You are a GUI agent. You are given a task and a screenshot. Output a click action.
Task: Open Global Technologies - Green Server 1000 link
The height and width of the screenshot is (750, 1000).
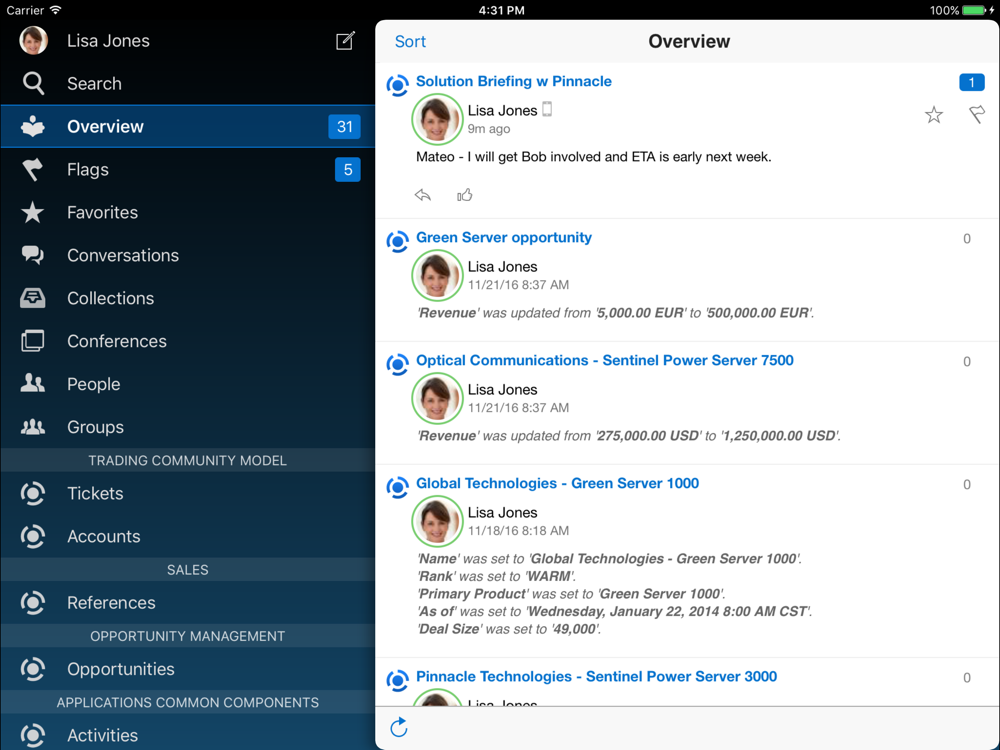tap(557, 483)
